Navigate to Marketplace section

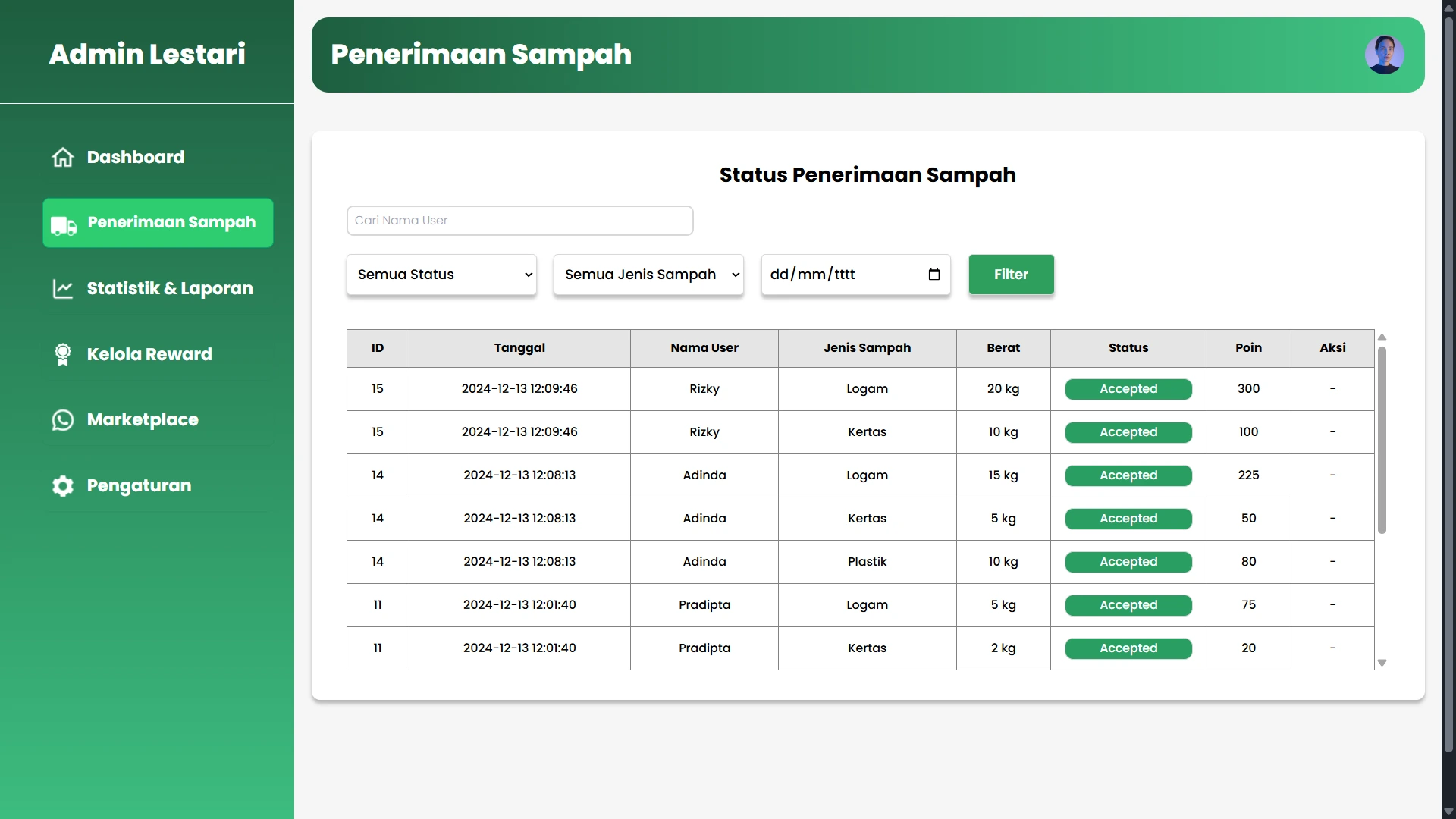(x=158, y=420)
